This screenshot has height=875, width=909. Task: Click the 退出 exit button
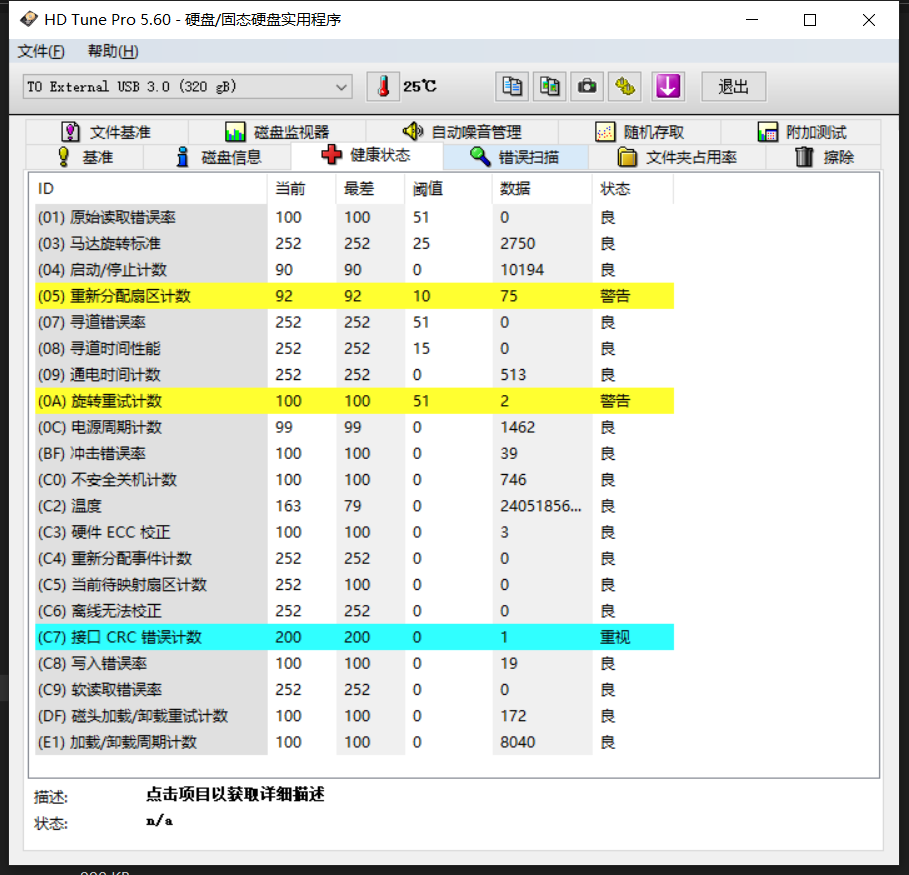pyautogui.click(x=733, y=87)
